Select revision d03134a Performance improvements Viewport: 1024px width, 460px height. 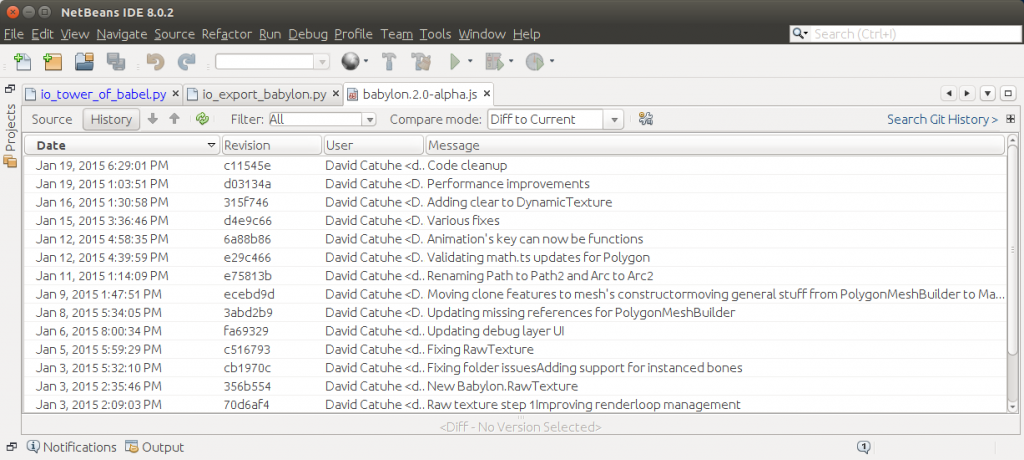tap(515, 184)
